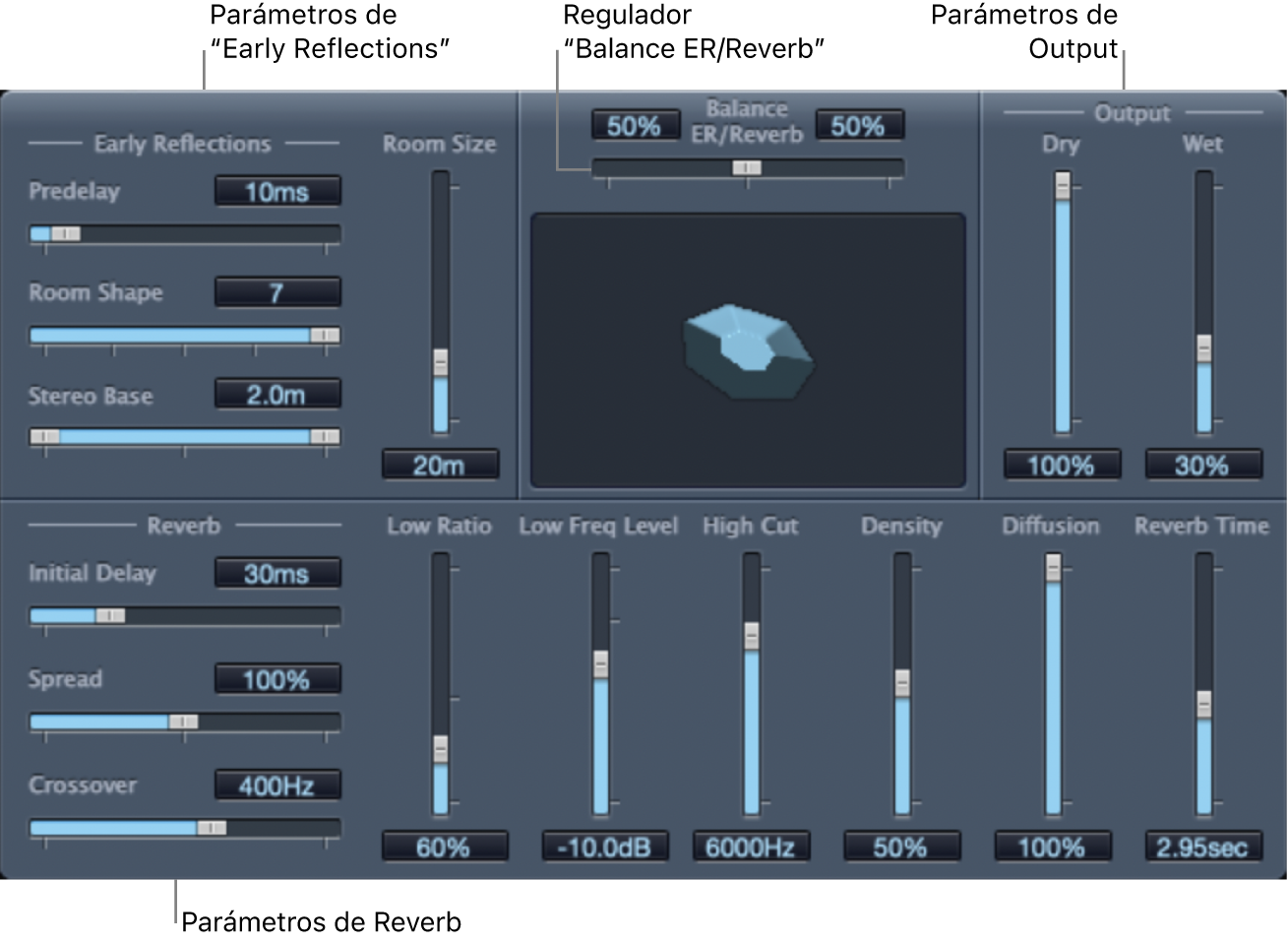Viewport: 1288px width, 943px height.
Task: Click the Crossover 400Hz value field
Action: (x=277, y=785)
